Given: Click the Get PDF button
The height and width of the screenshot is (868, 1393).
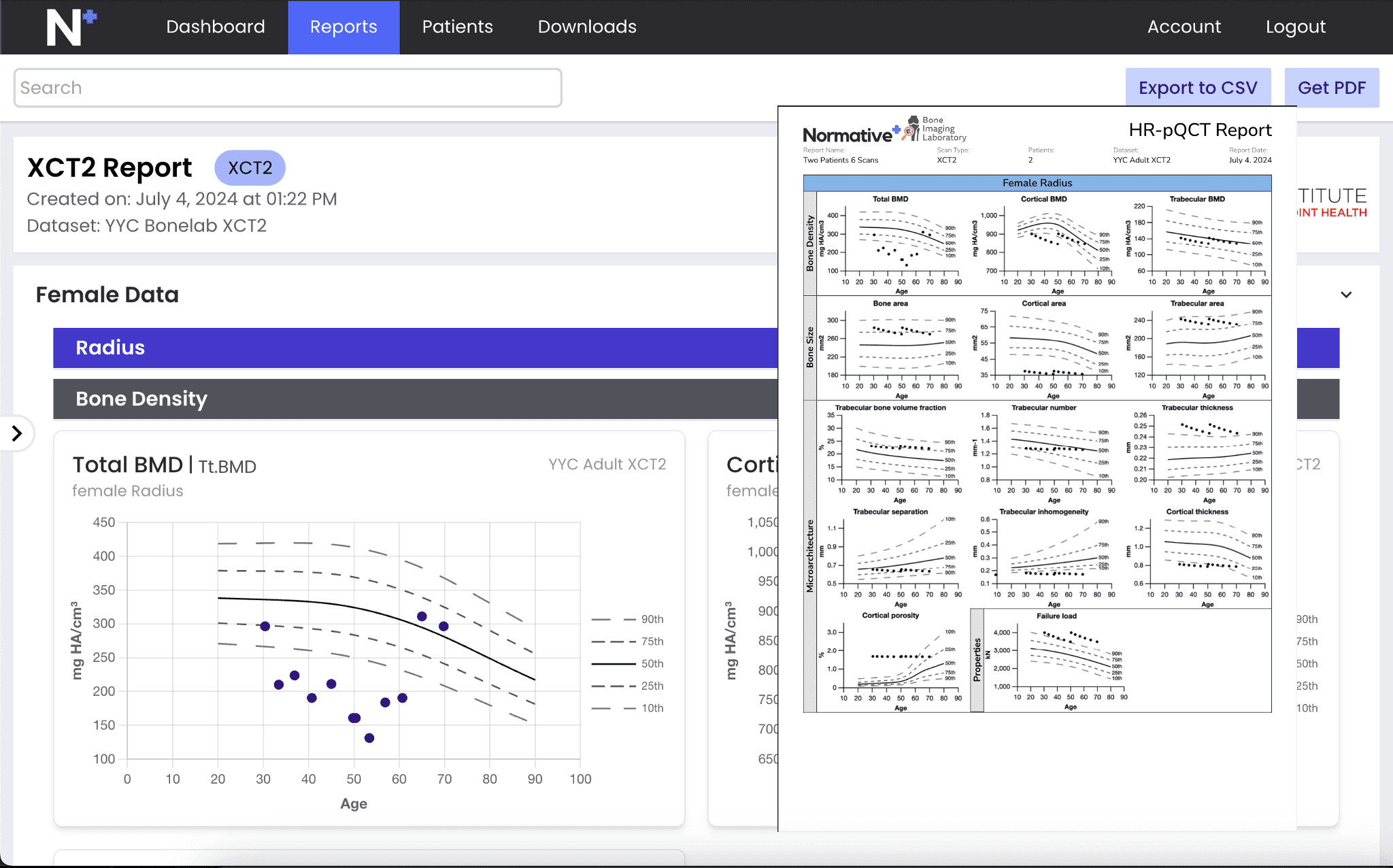Looking at the screenshot, I should [x=1331, y=88].
